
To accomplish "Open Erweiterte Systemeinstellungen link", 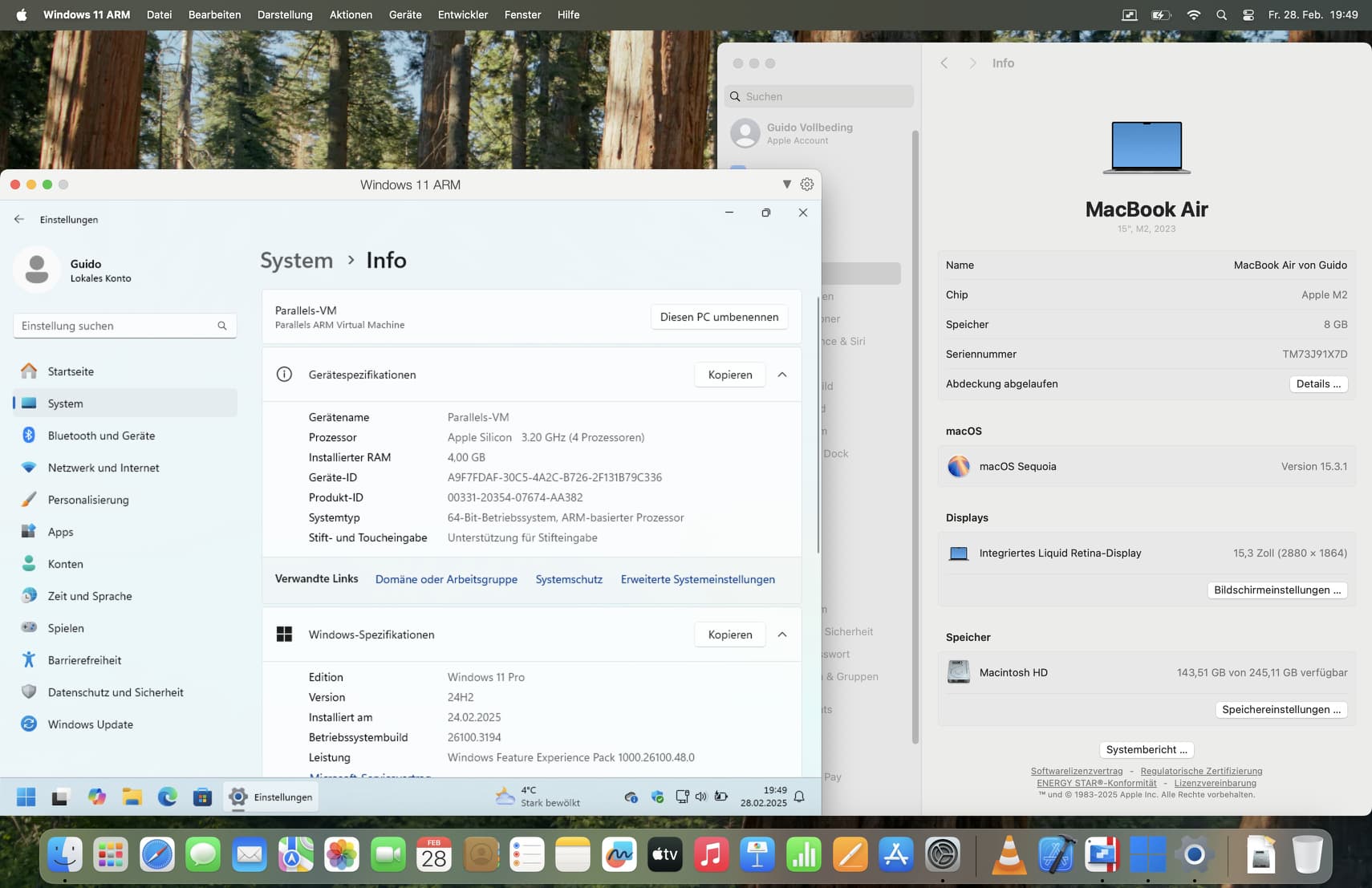I will pyautogui.click(x=697, y=579).
